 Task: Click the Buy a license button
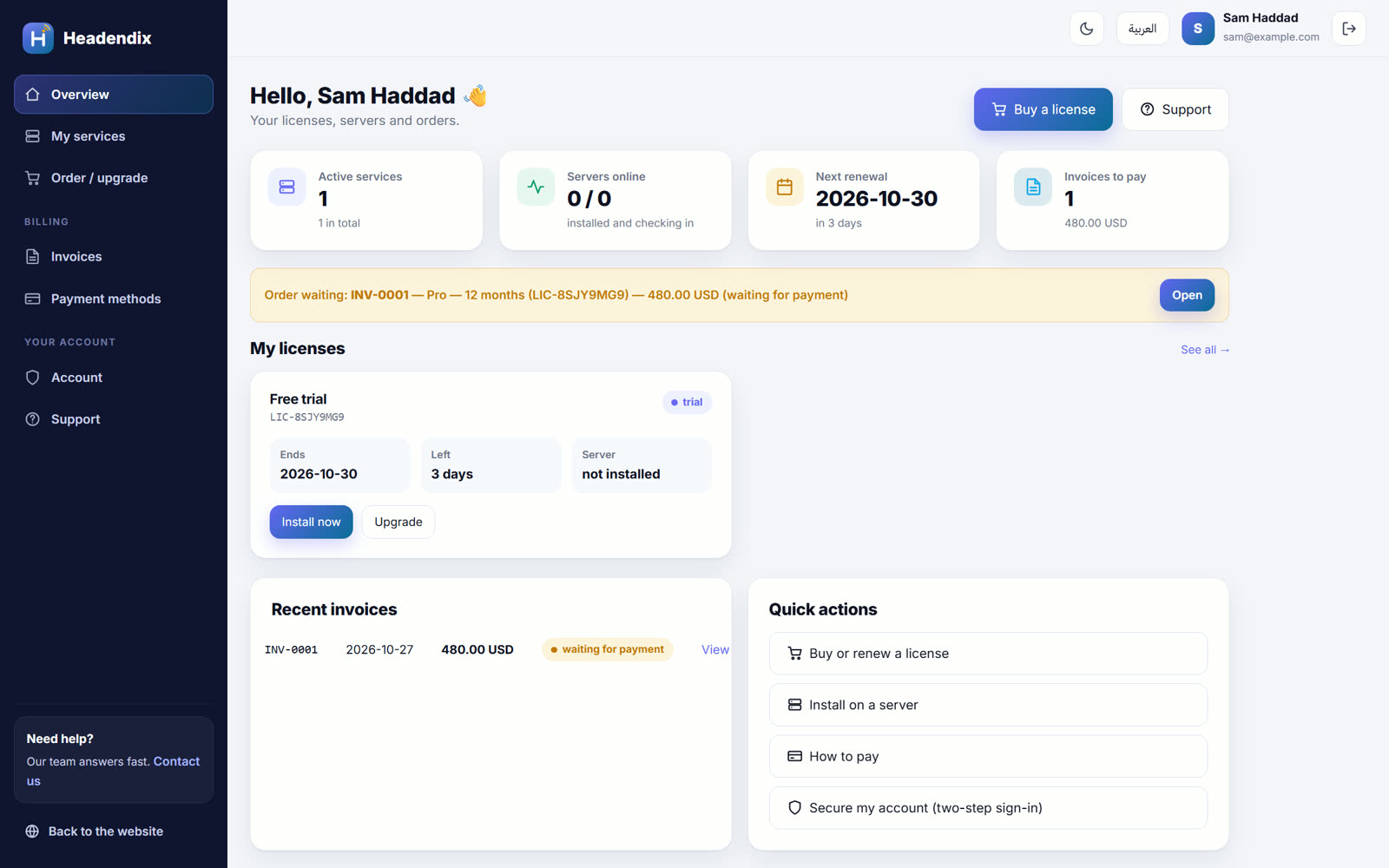[x=1043, y=109]
